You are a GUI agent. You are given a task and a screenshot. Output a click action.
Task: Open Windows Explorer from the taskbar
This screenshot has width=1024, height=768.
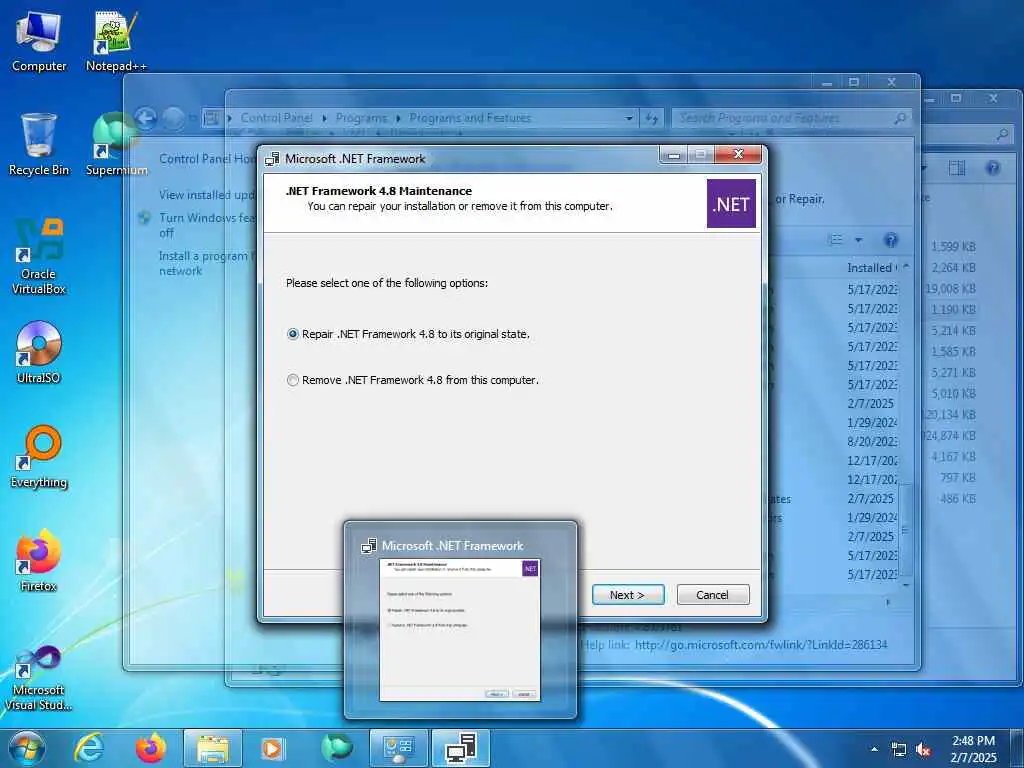click(x=213, y=748)
